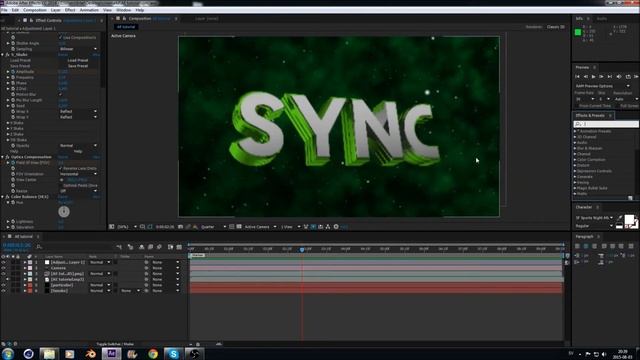Open blending mode dropdown for Adjustment Layer 1

pyautogui.click(x=100, y=262)
